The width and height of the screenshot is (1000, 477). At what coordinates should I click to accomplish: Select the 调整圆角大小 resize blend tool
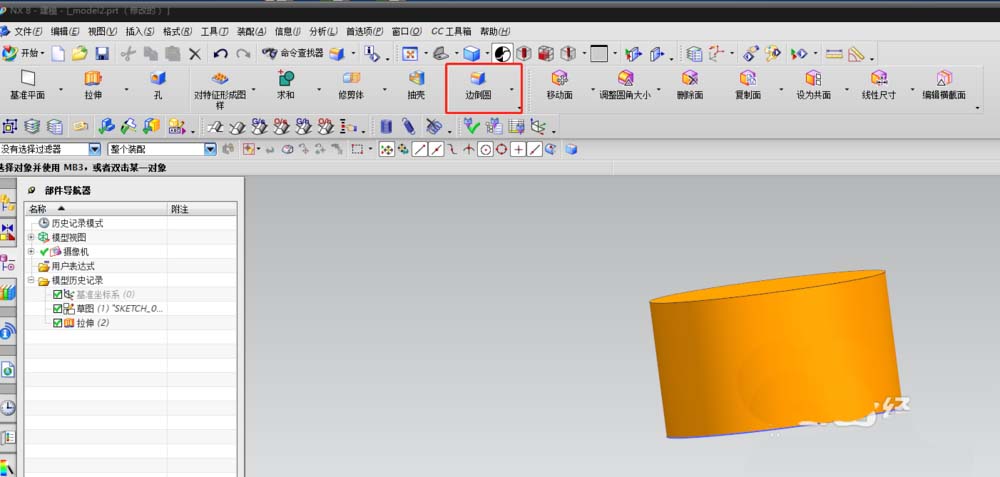pos(625,86)
